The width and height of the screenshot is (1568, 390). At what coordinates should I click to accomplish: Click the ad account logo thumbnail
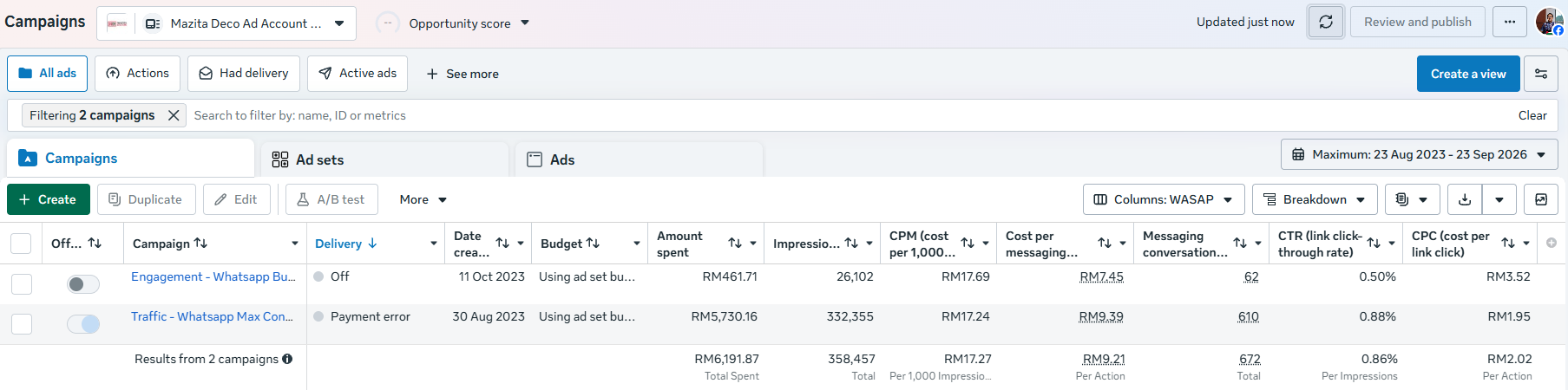pos(117,23)
